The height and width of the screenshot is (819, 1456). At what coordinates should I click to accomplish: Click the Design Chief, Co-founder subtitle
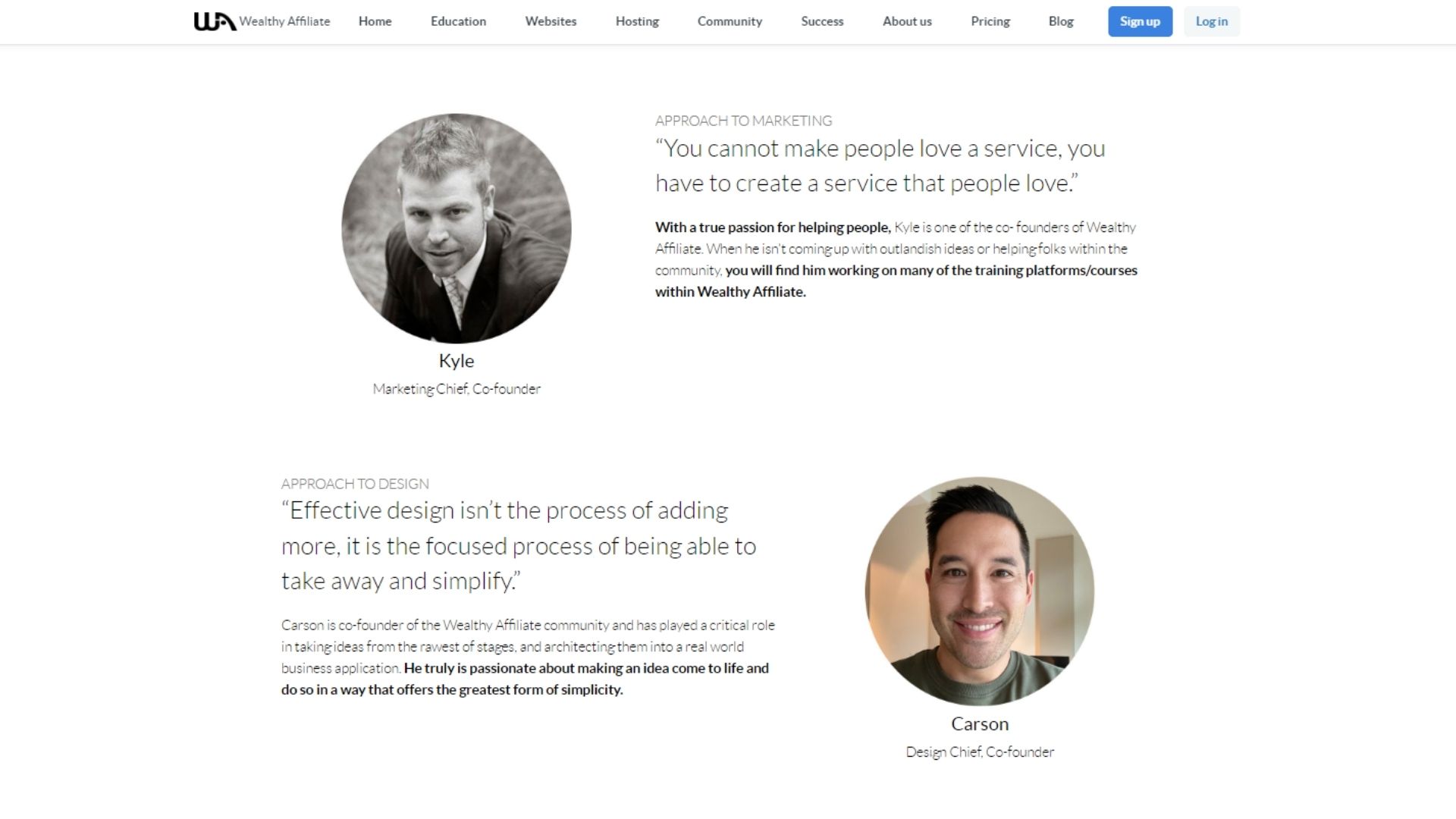(980, 752)
